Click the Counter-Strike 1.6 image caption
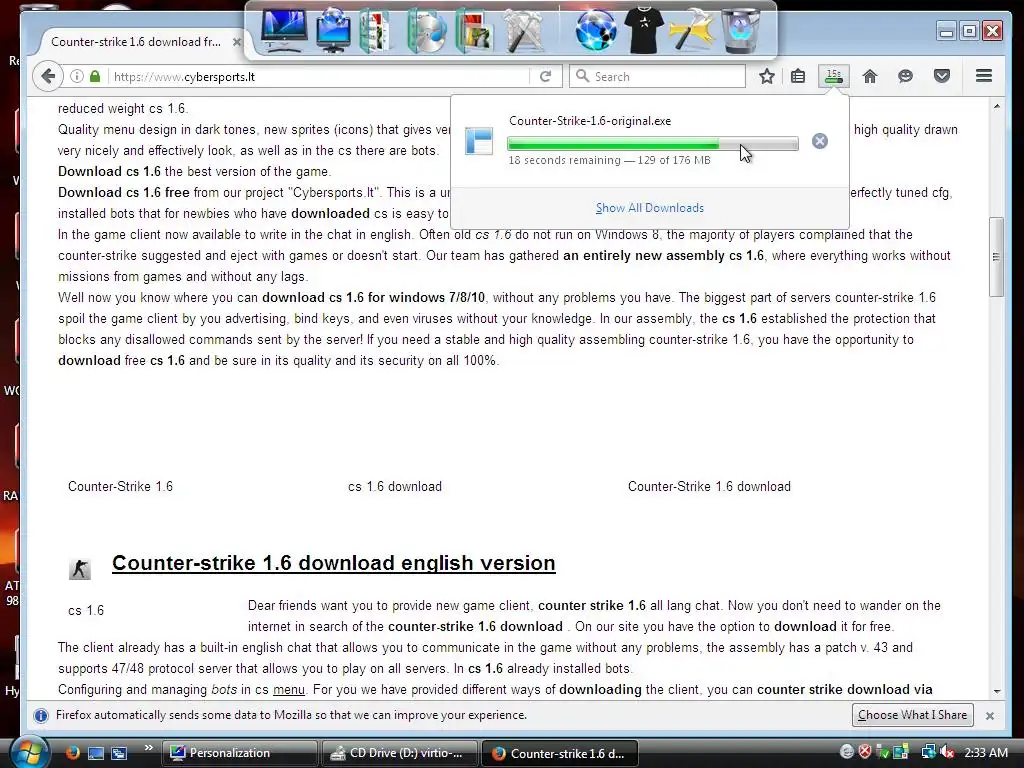 120,487
